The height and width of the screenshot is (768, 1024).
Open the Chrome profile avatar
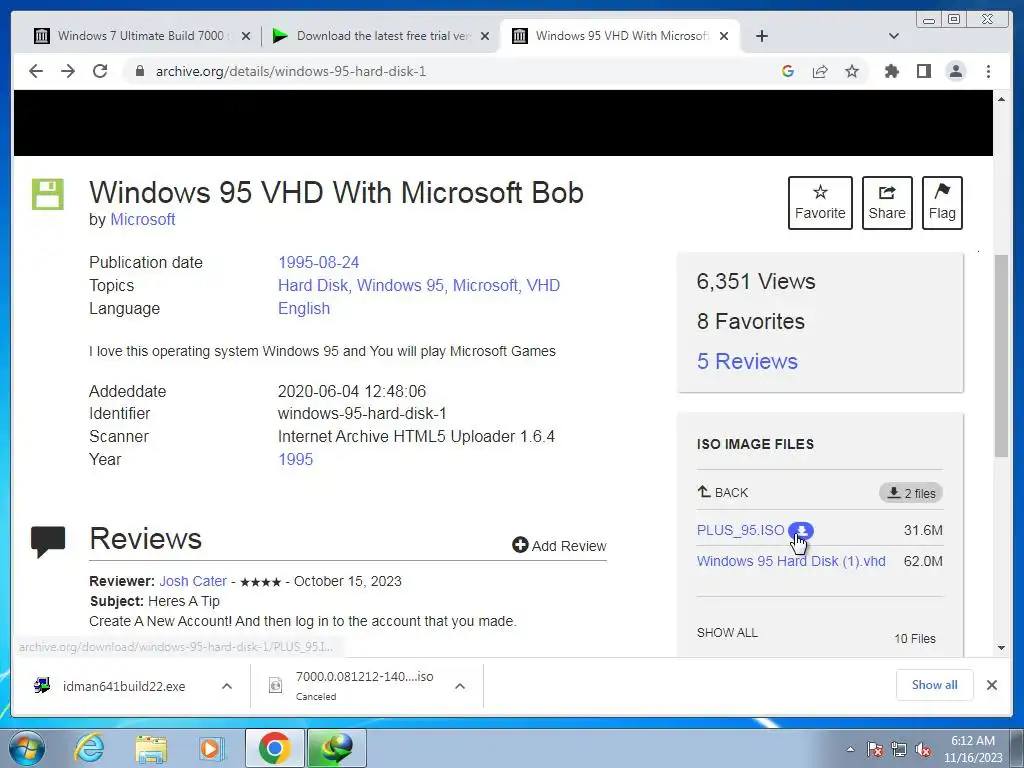(x=955, y=71)
